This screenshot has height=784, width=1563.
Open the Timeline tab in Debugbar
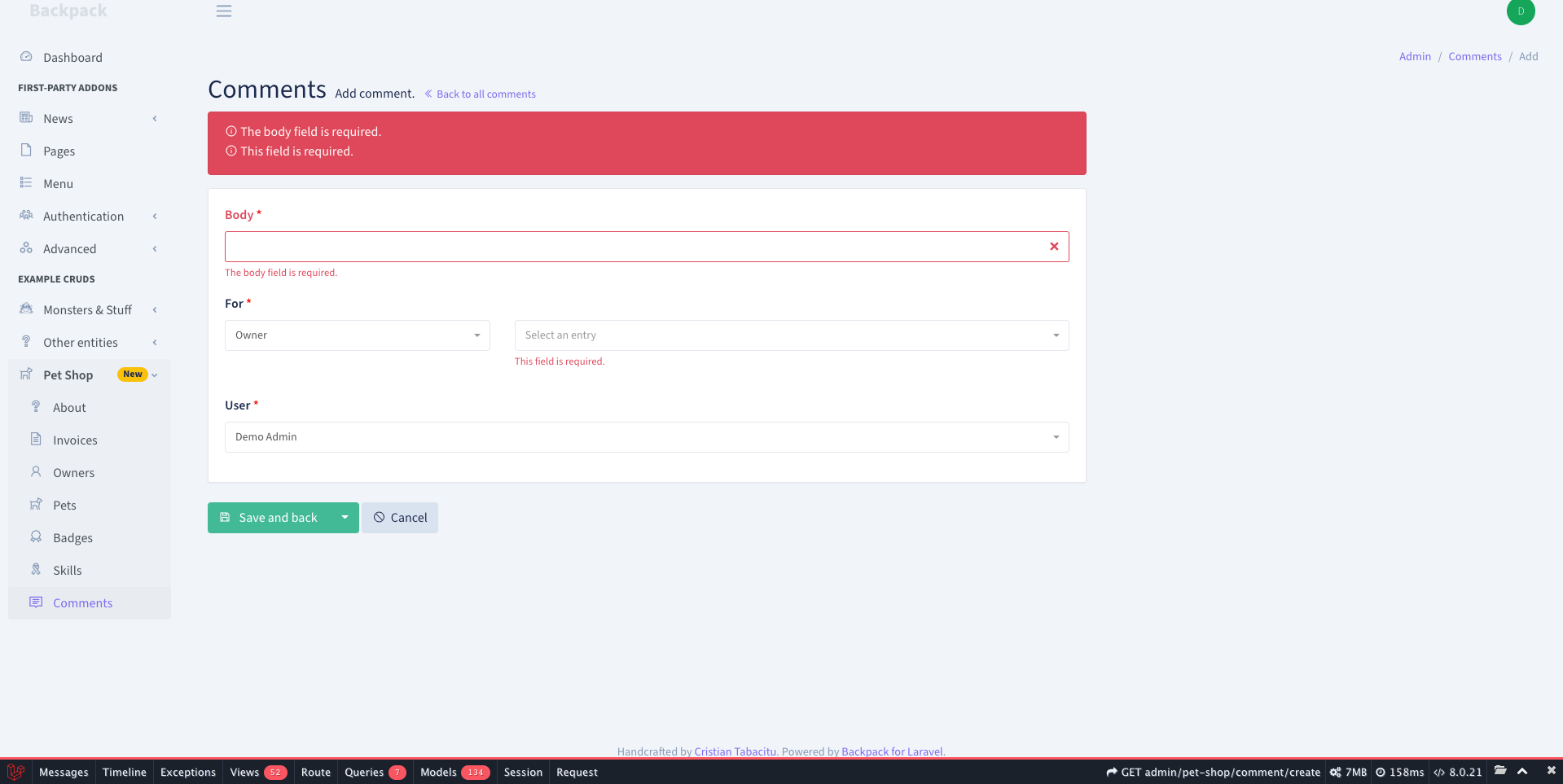click(x=124, y=772)
